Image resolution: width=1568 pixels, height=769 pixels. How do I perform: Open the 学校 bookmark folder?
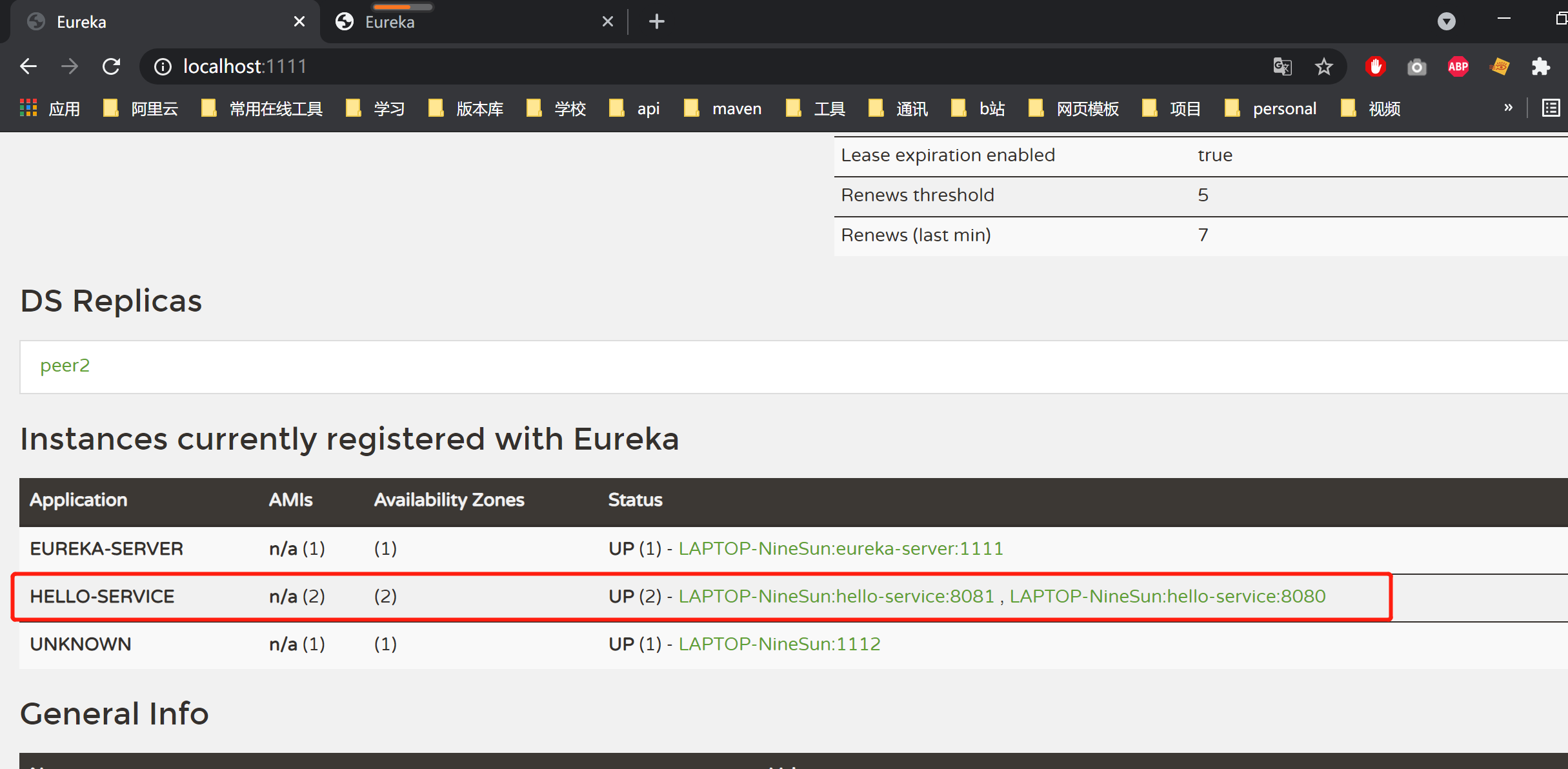click(556, 108)
